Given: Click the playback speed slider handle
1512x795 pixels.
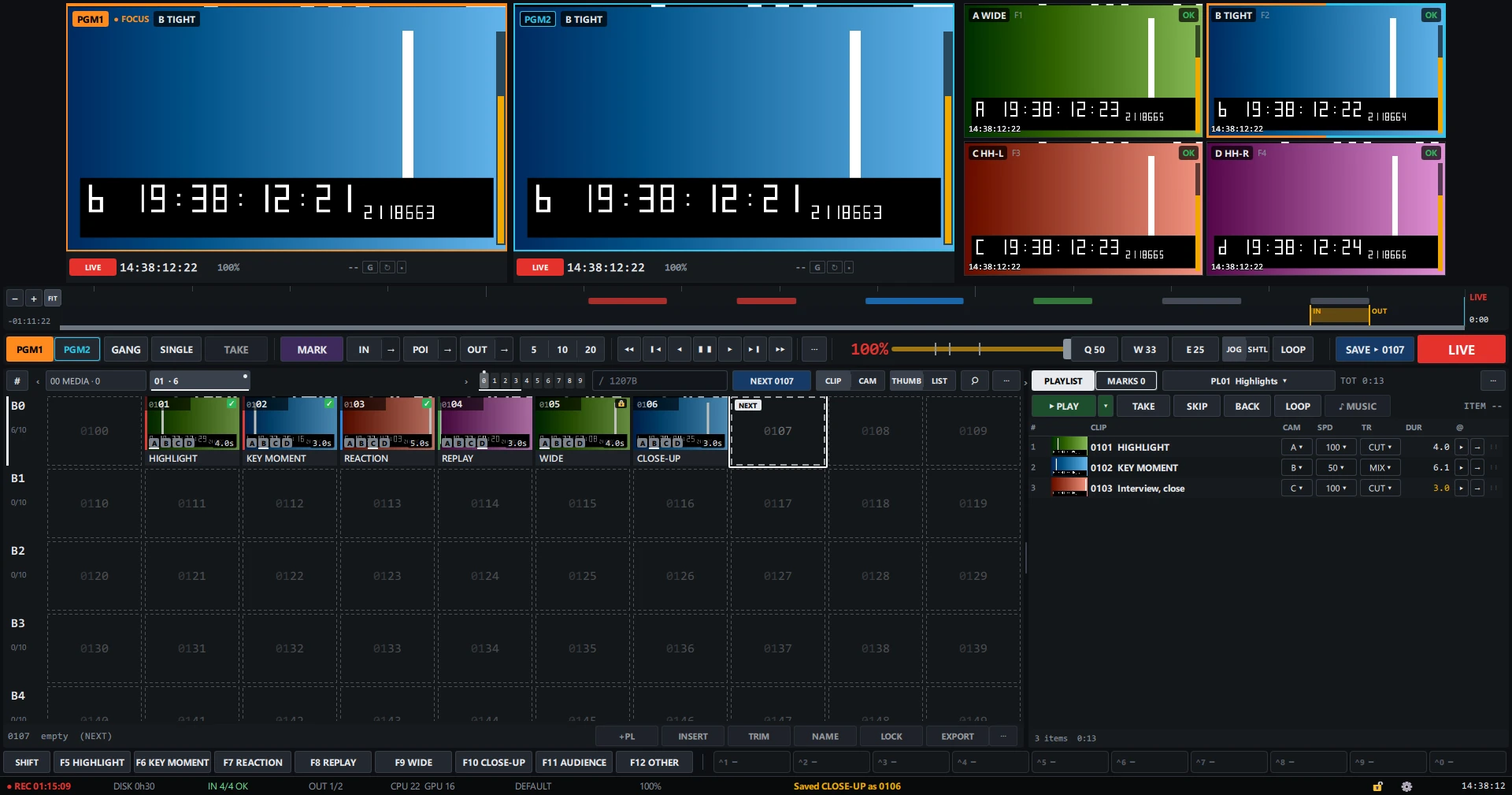Looking at the screenshot, I should 1067,349.
